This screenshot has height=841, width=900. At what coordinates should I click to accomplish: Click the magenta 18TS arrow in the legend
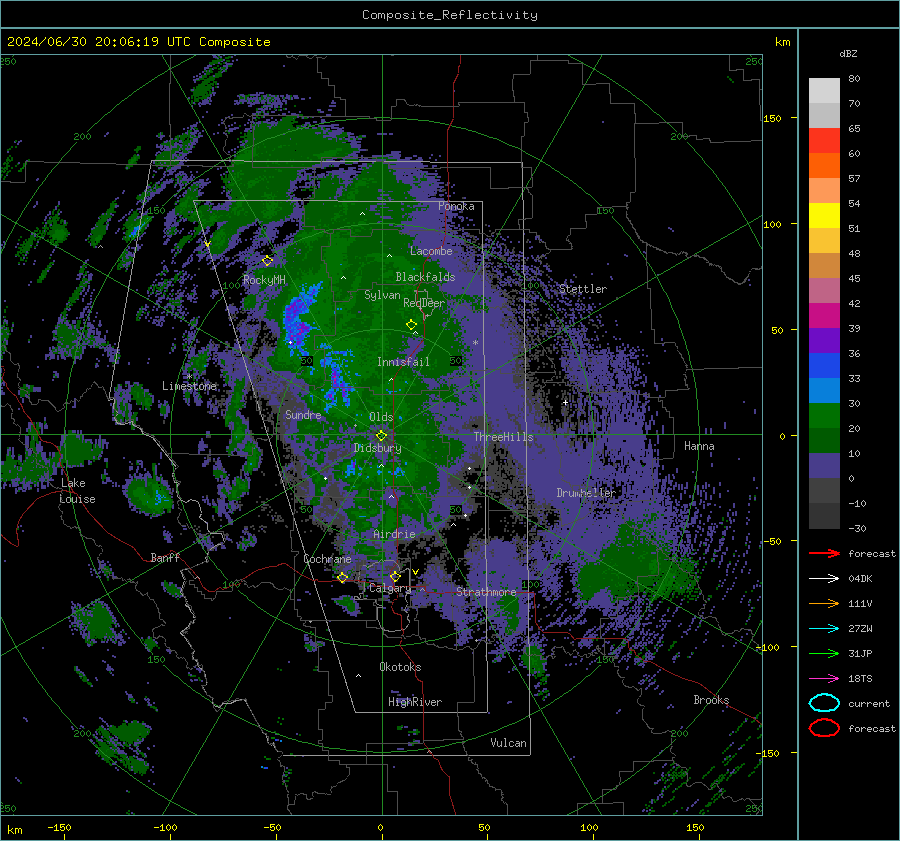pyautogui.click(x=824, y=679)
